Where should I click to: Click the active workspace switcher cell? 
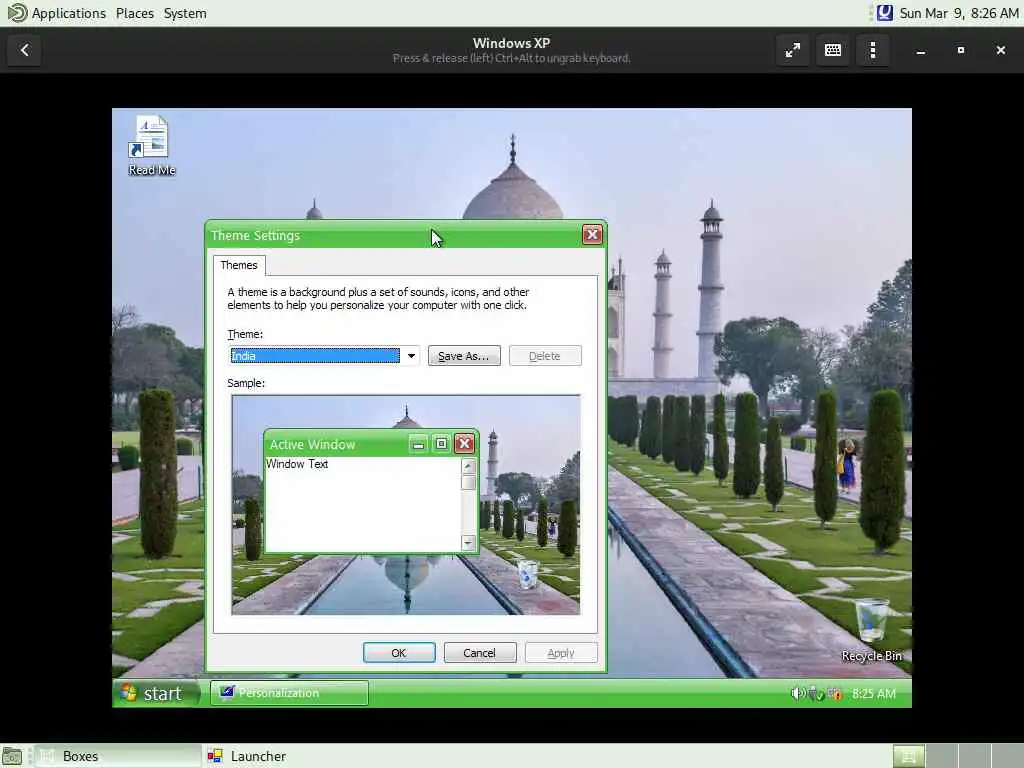coord(908,756)
